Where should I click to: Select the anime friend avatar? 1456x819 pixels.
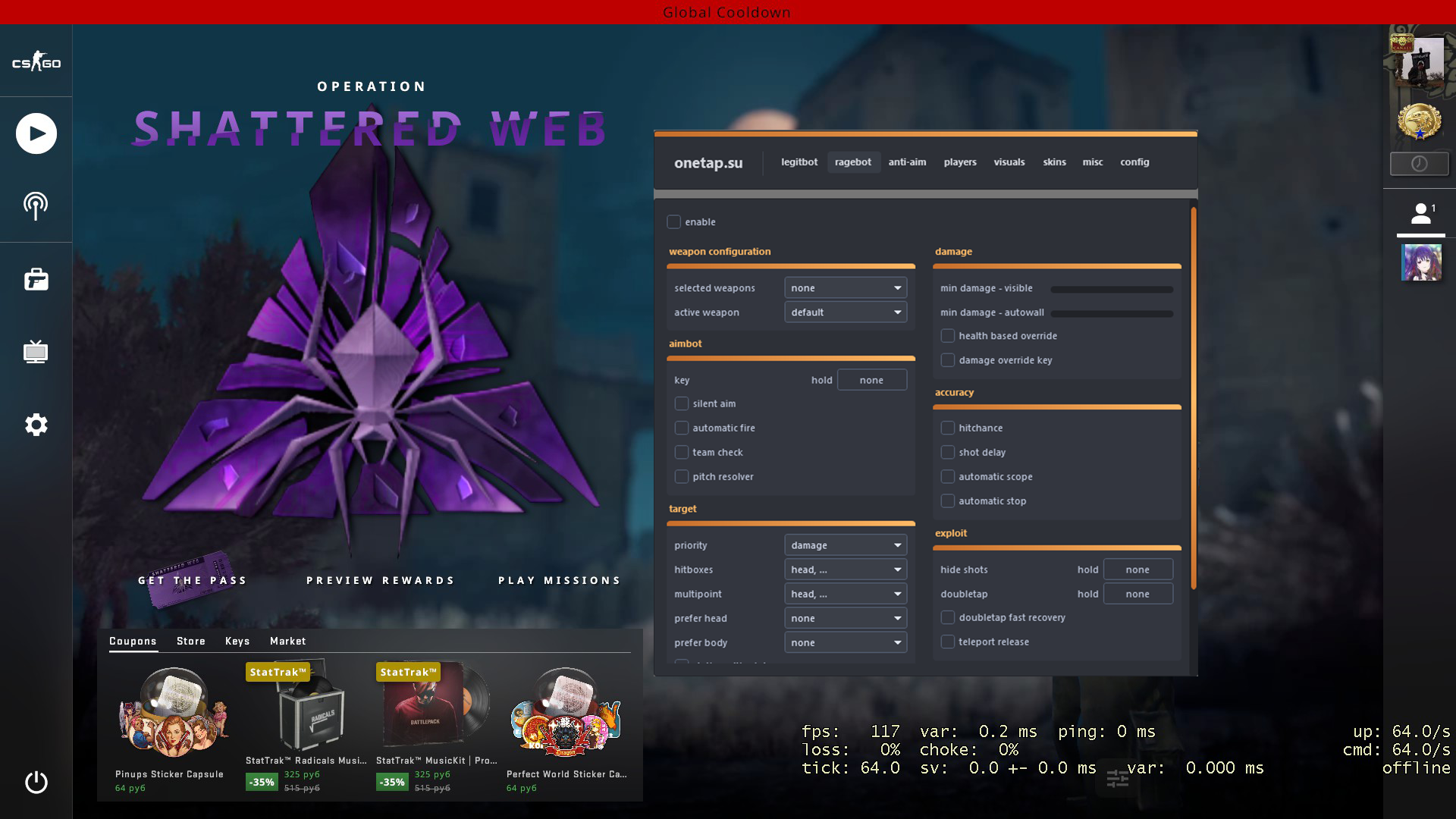pos(1421,262)
